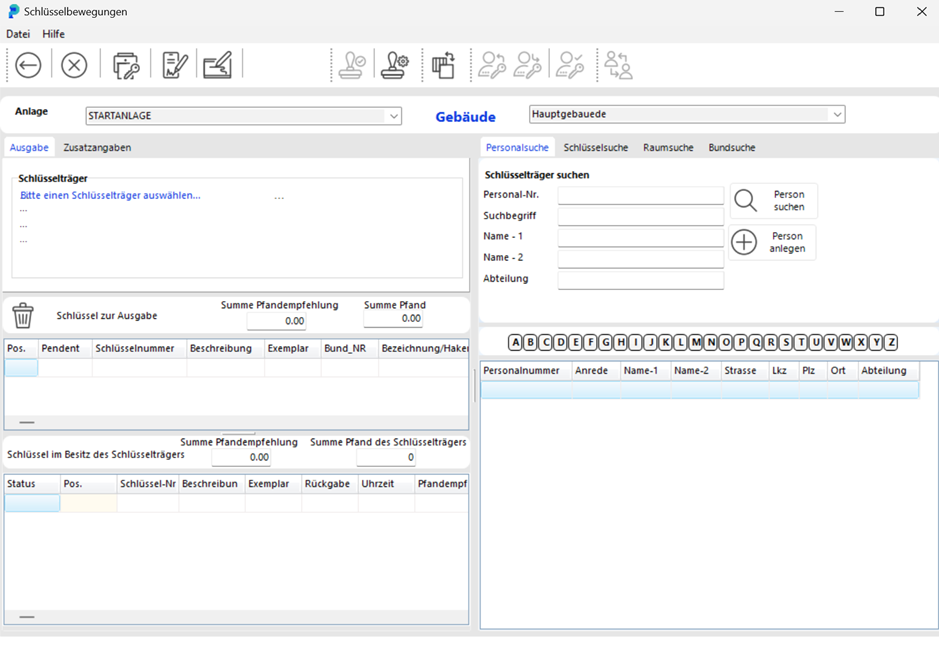
Task: Click the back arrow toolbar icon
Action: coord(28,66)
